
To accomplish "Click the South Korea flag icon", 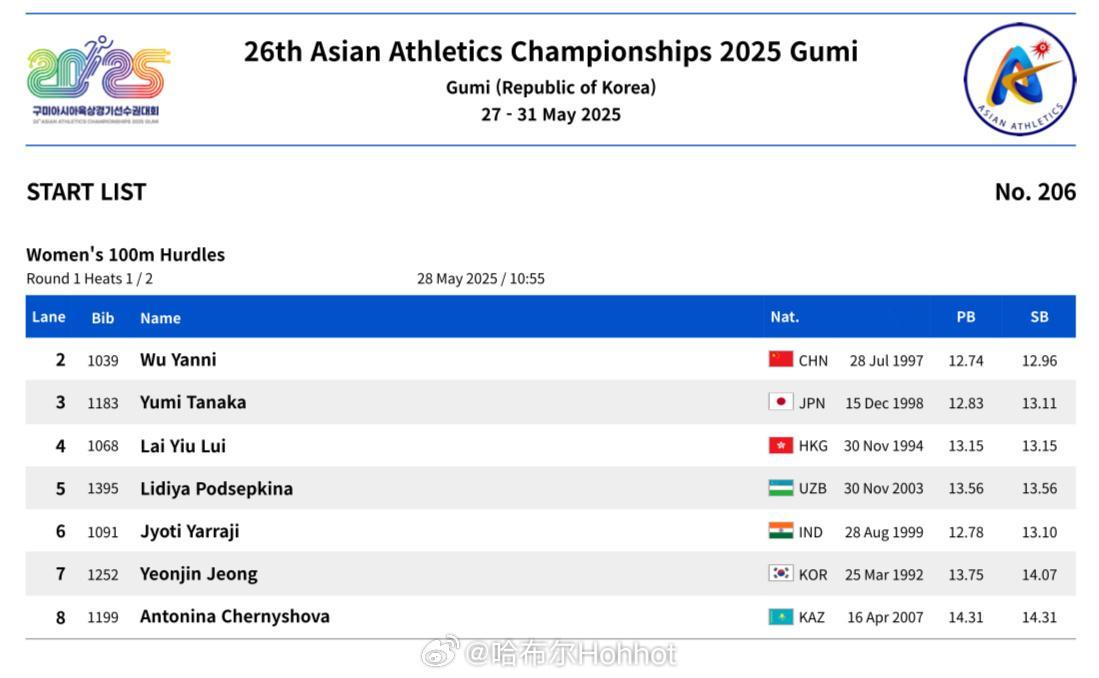I will click(780, 573).
